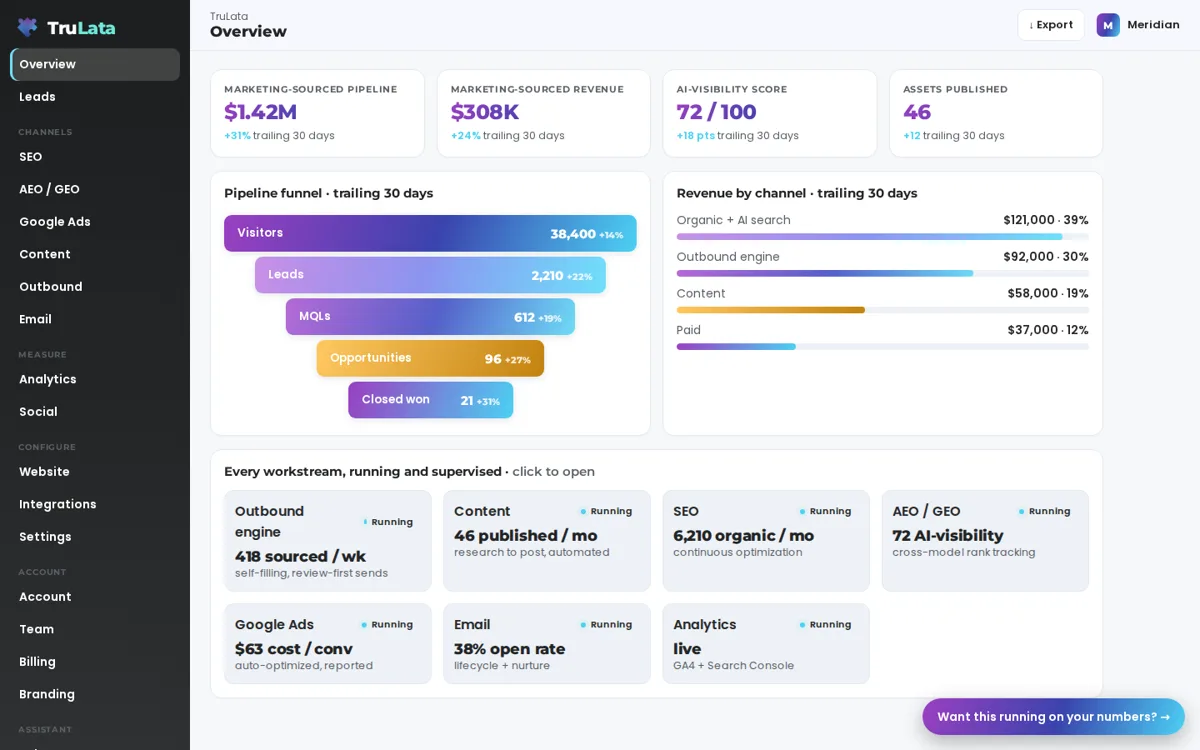
Task: Open the Integrations page
Action: (95, 504)
